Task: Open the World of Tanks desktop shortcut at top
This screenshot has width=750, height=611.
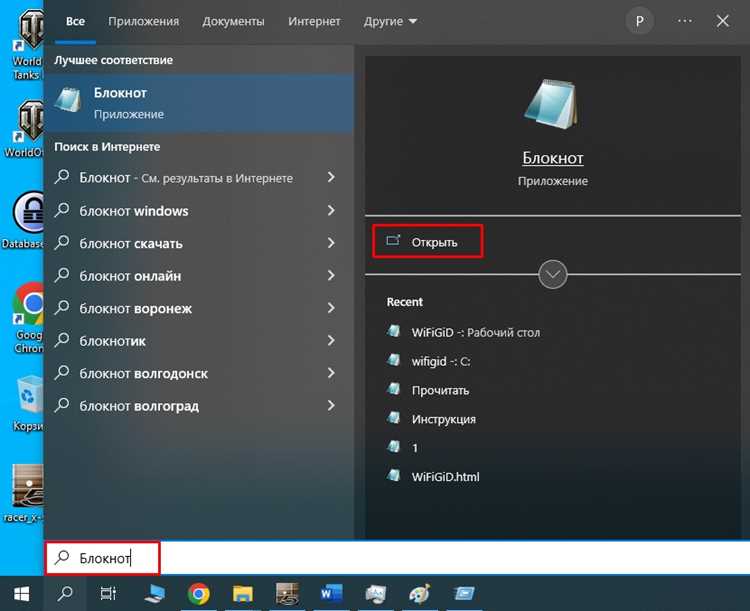Action: (29, 45)
